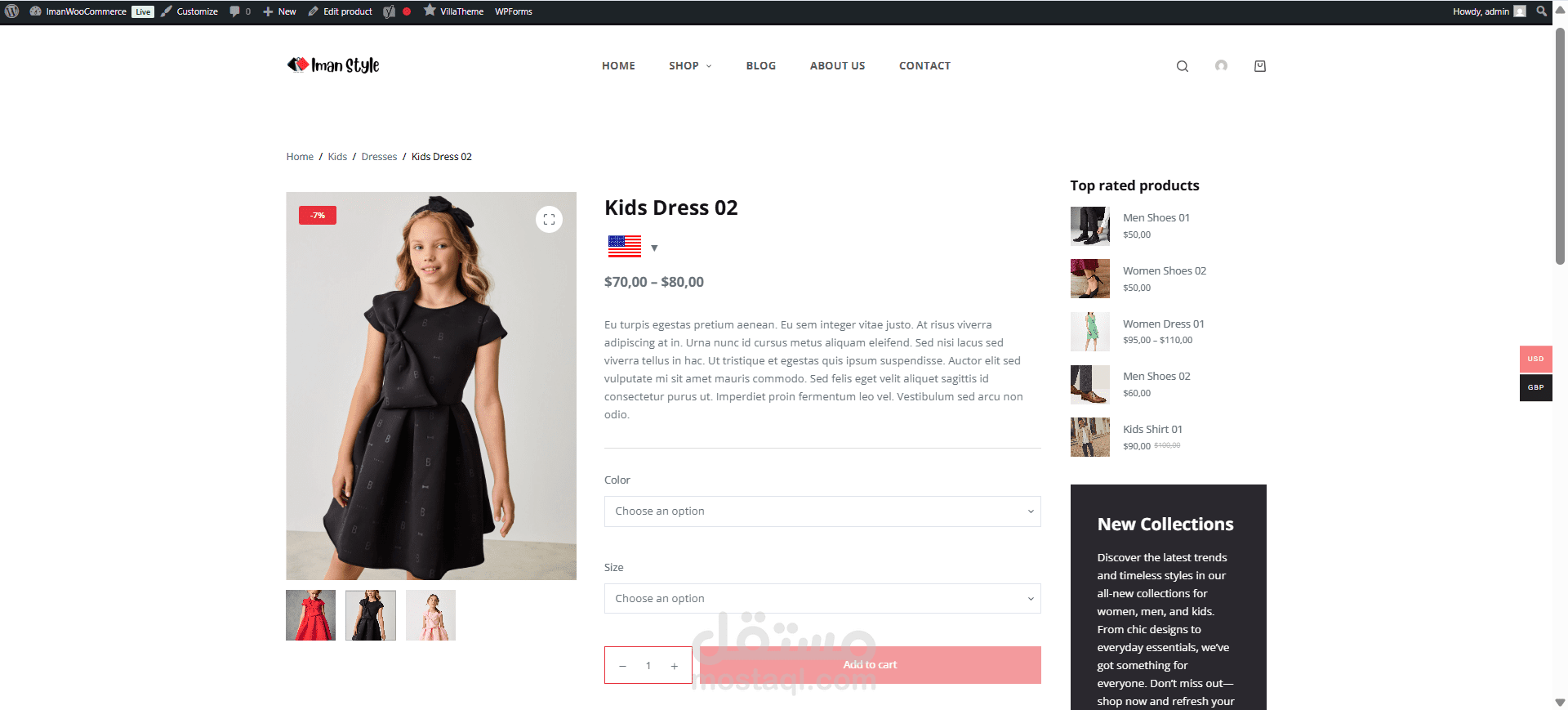Open the WordPress logo menu

coord(12,11)
